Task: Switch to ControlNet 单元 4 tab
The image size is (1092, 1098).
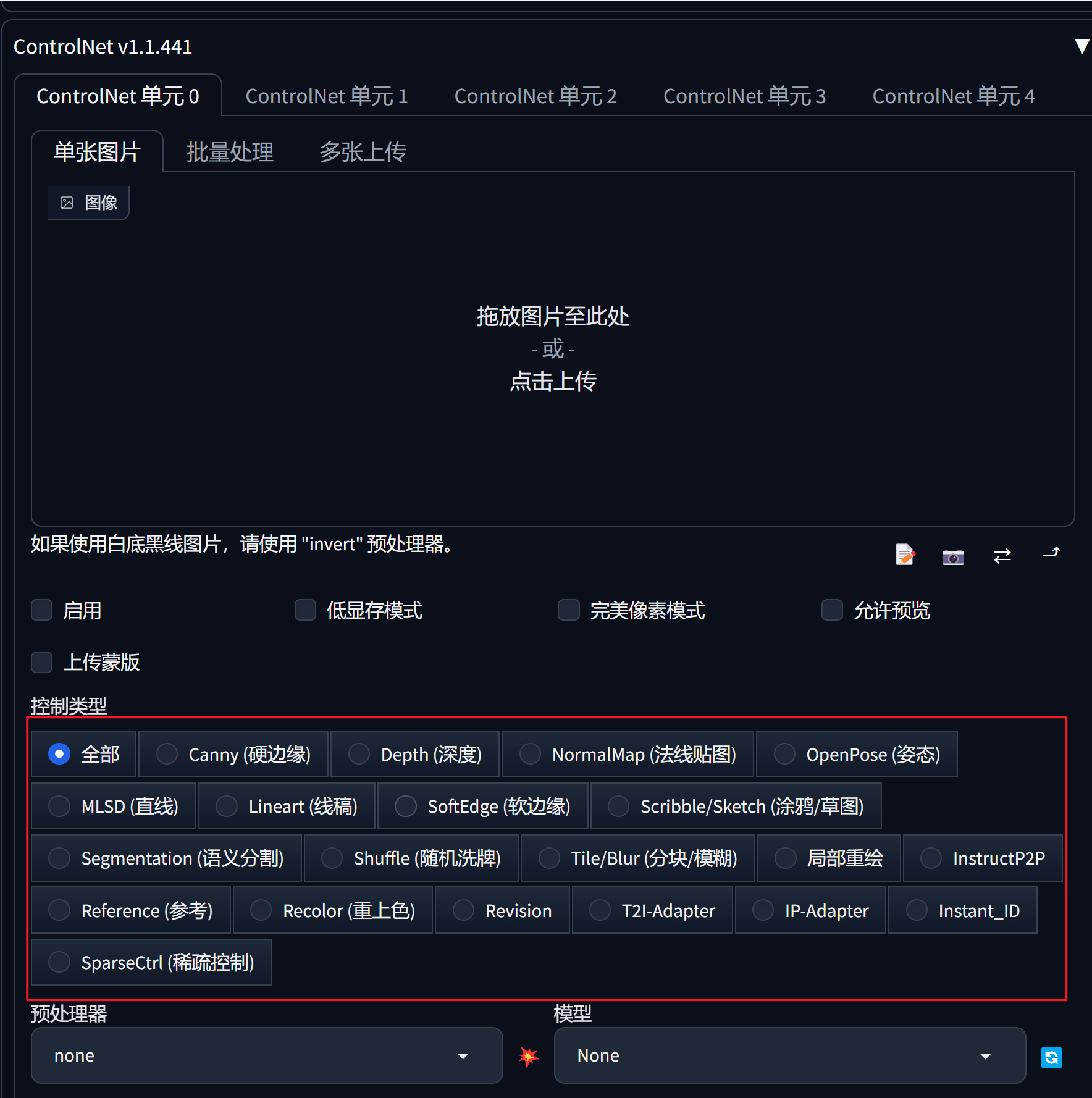Action: click(953, 96)
